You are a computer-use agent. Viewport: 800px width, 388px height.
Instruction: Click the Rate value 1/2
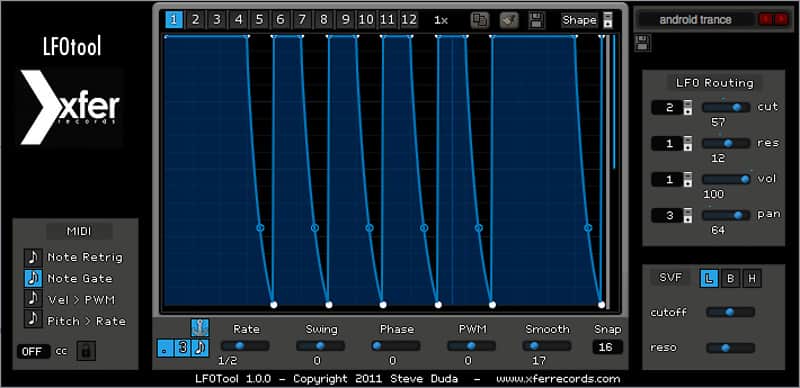[228, 361]
